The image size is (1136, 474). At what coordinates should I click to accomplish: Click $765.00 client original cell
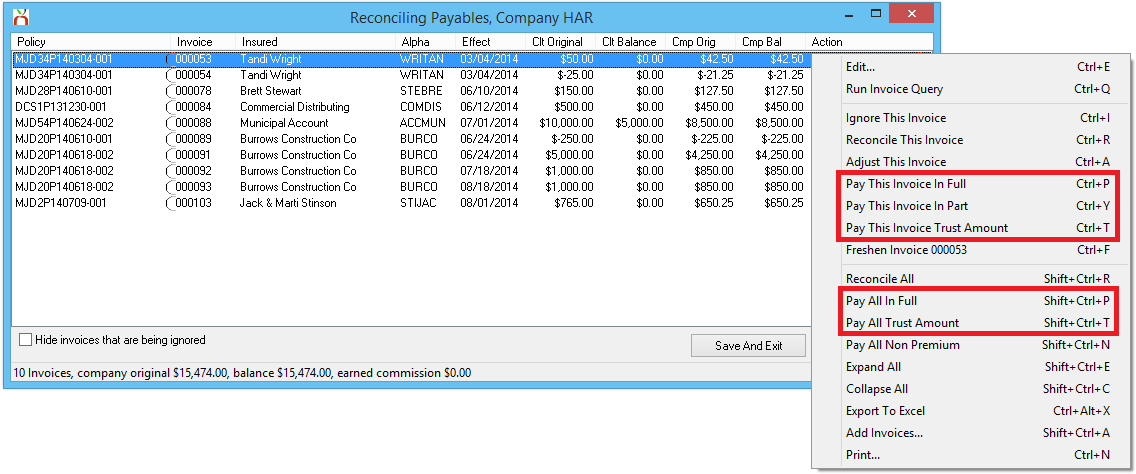(x=574, y=203)
